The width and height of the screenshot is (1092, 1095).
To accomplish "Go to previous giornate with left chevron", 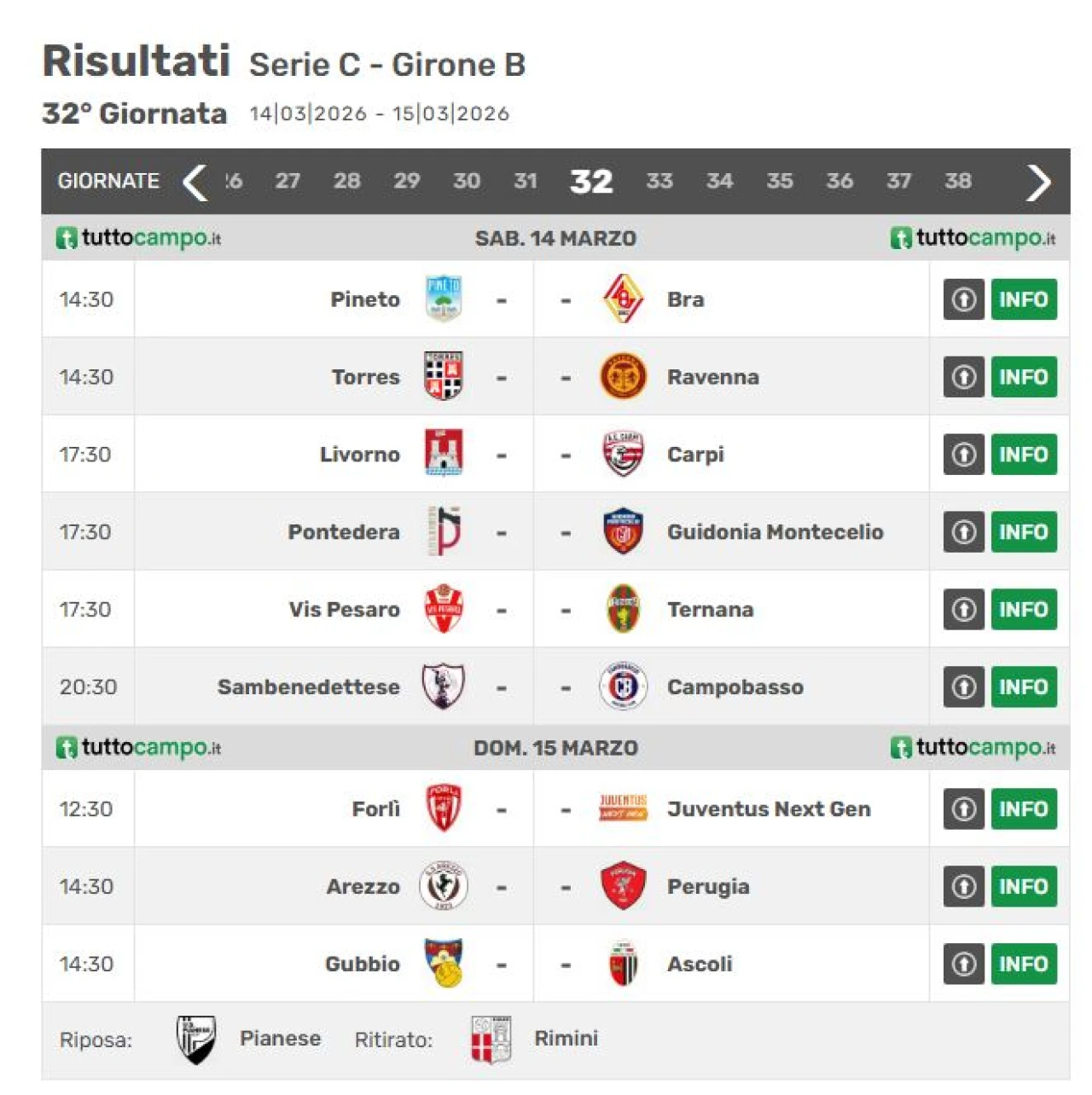I will pos(195,182).
